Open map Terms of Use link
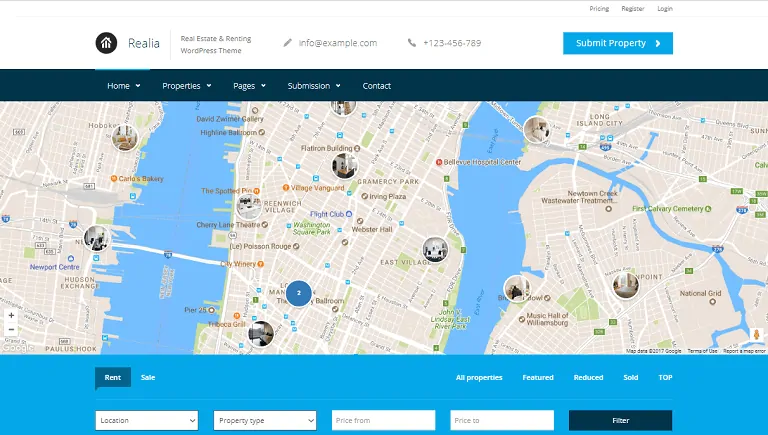The image size is (768, 435). click(702, 351)
